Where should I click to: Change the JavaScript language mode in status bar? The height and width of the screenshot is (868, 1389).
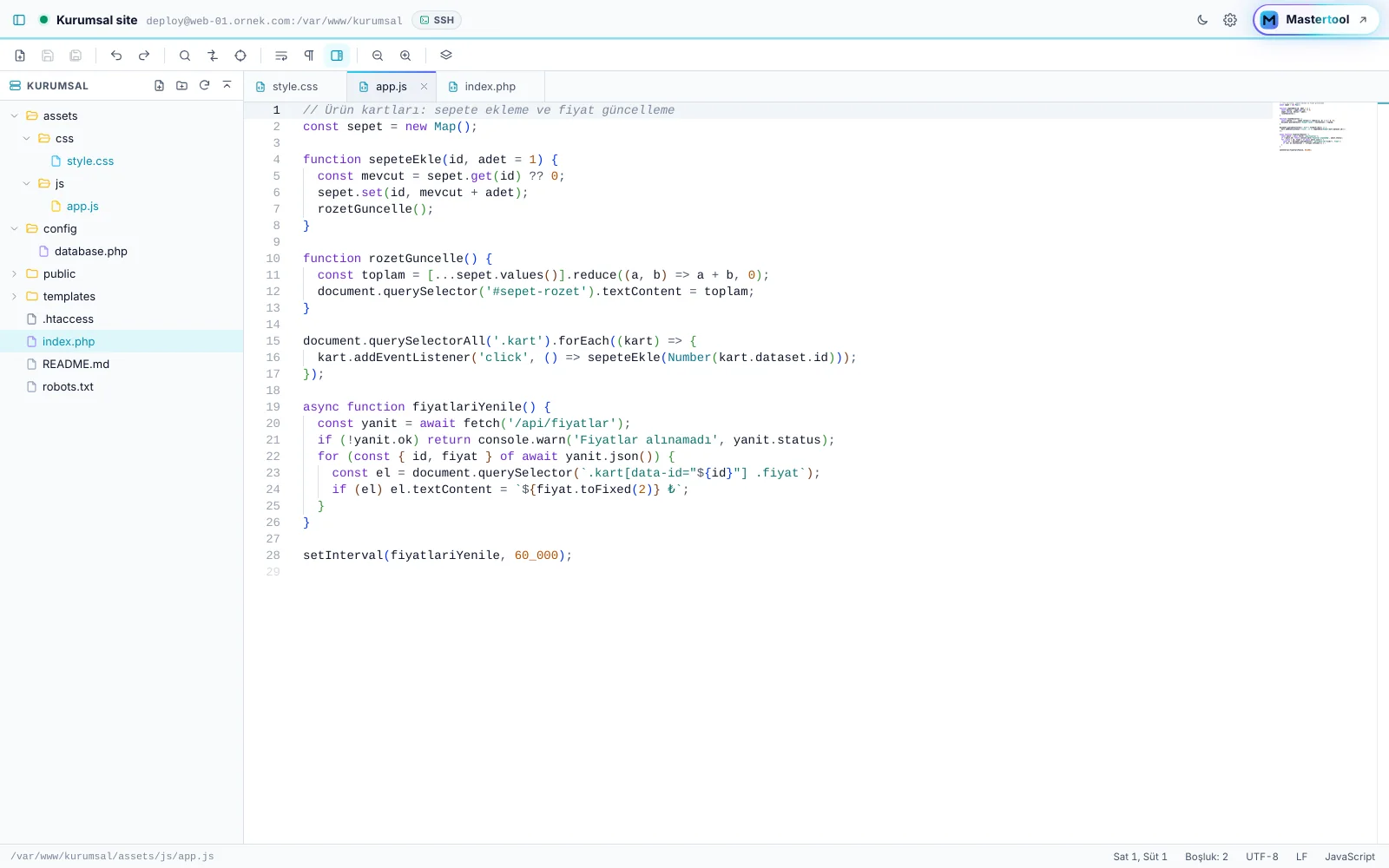point(1349,857)
